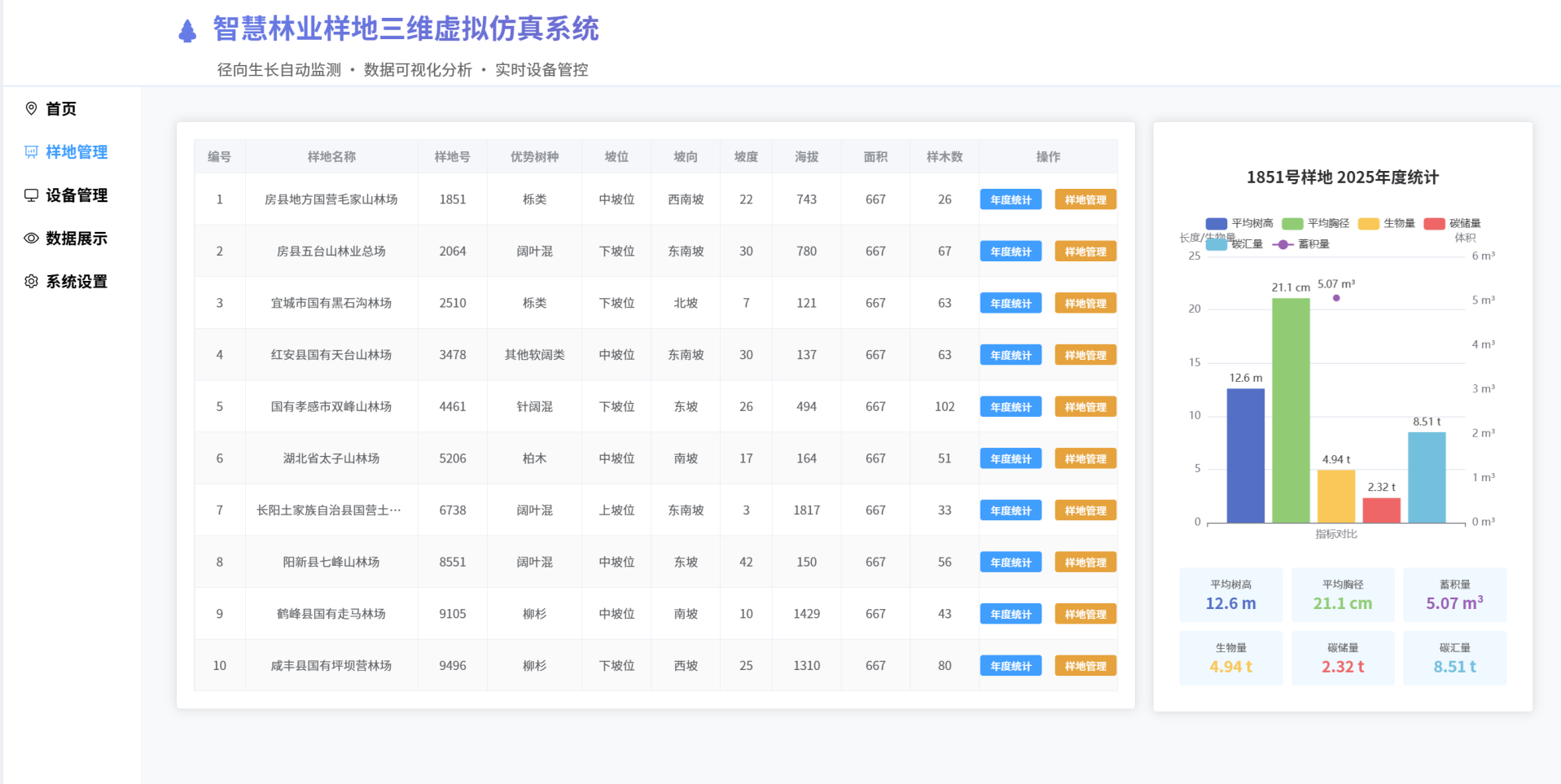Click 样地管理 button for 房县地方国营毛家山林场
Image resolution: width=1561 pixels, height=784 pixels.
point(1085,199)
